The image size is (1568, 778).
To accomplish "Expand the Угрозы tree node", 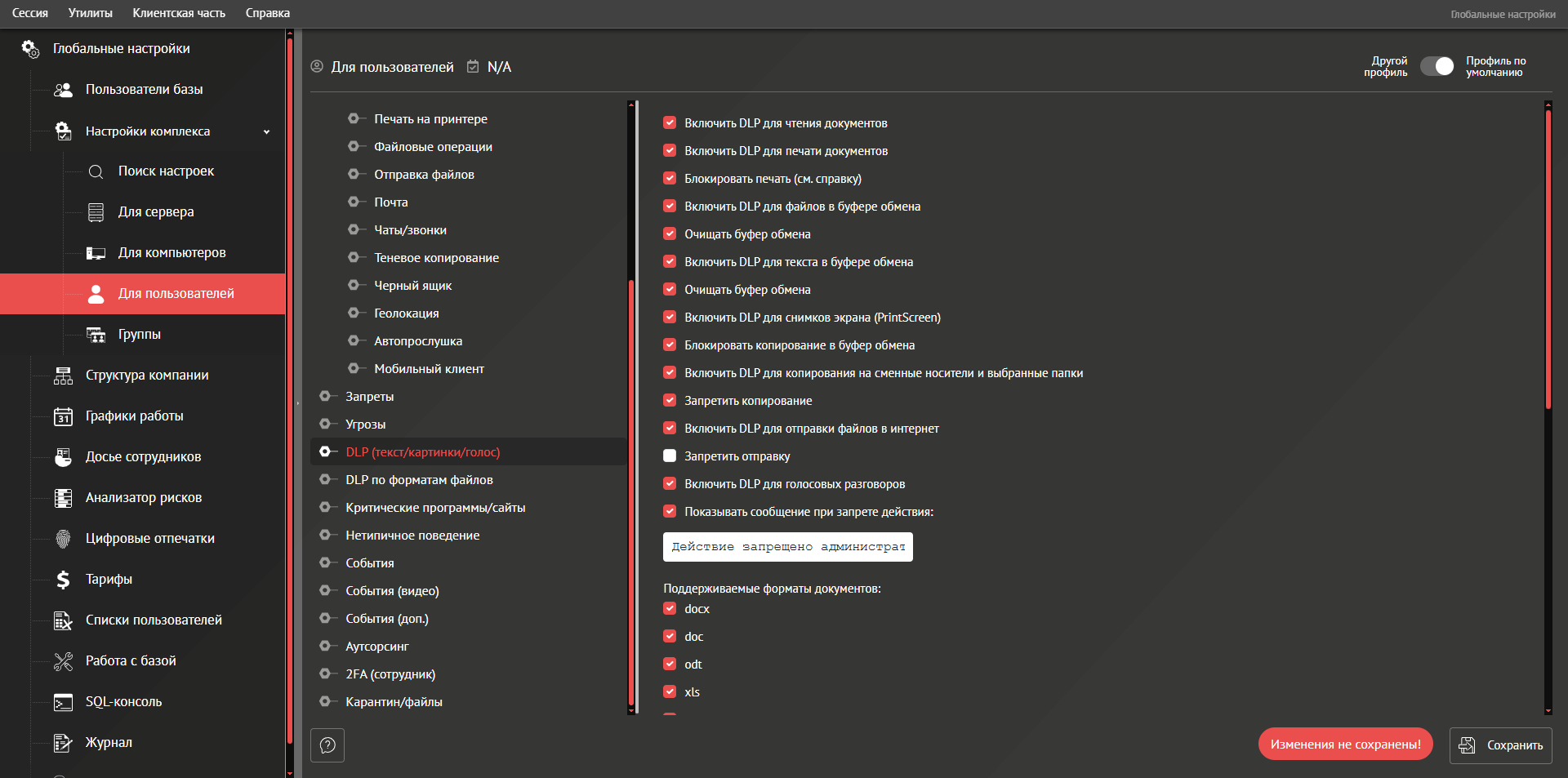I will [x=325, y=425].
